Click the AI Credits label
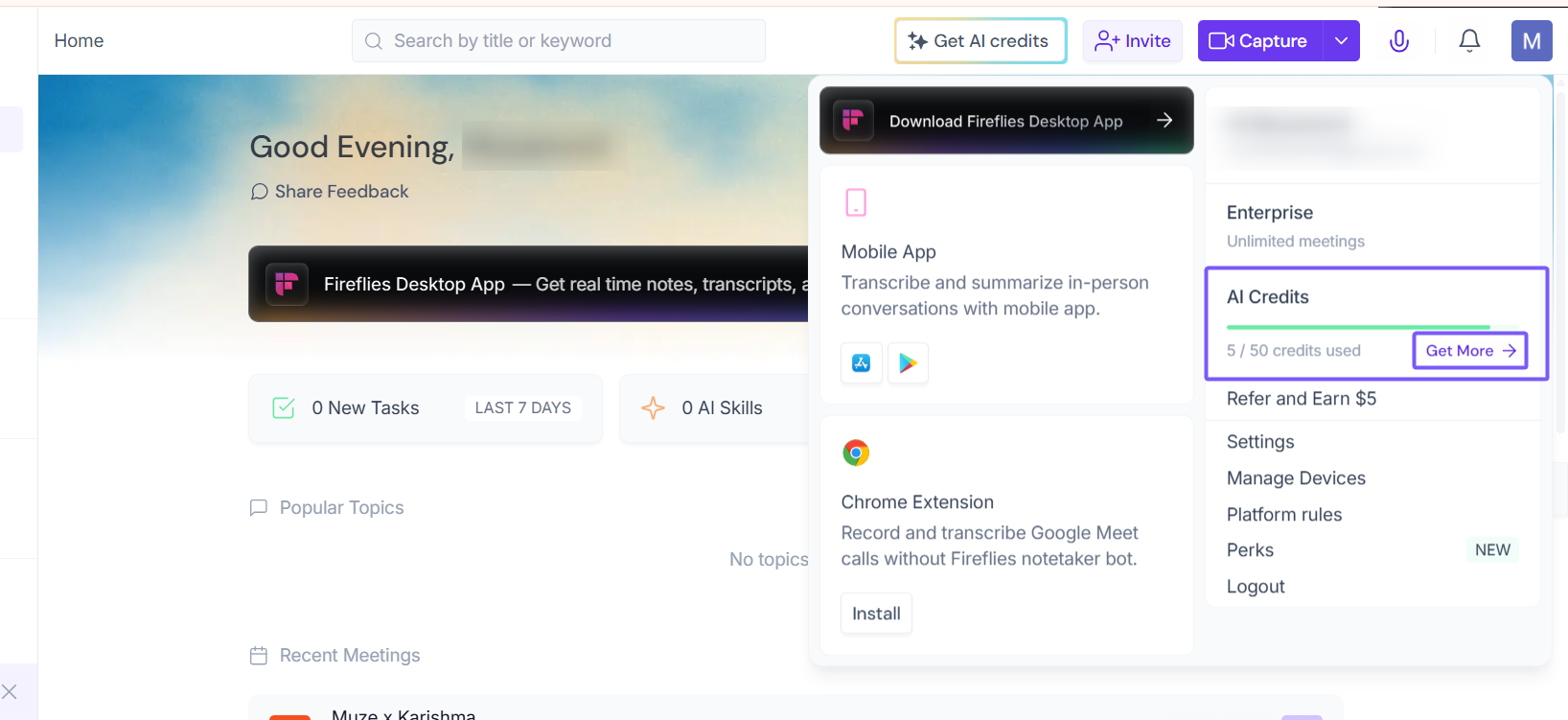 click(1267, 297)
